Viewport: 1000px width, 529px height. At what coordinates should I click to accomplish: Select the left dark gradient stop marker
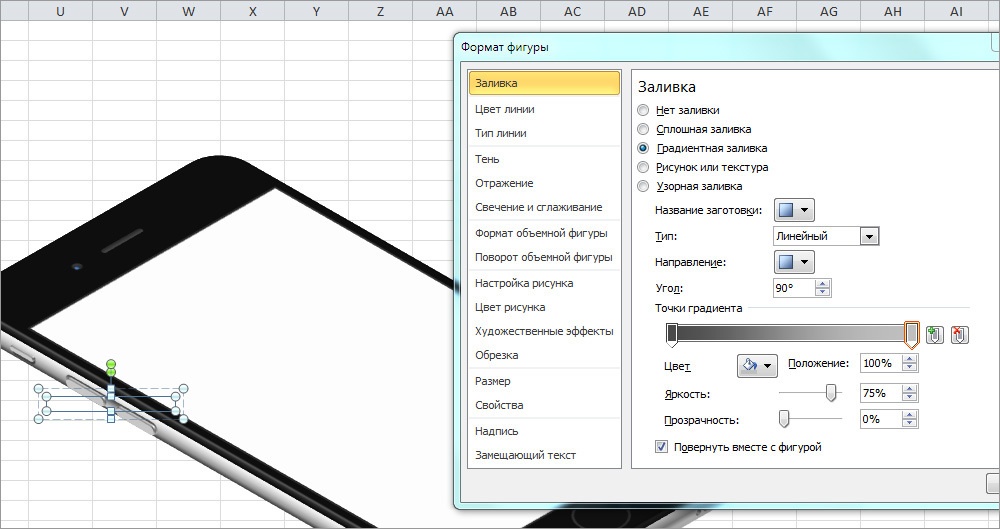point(672,334)
